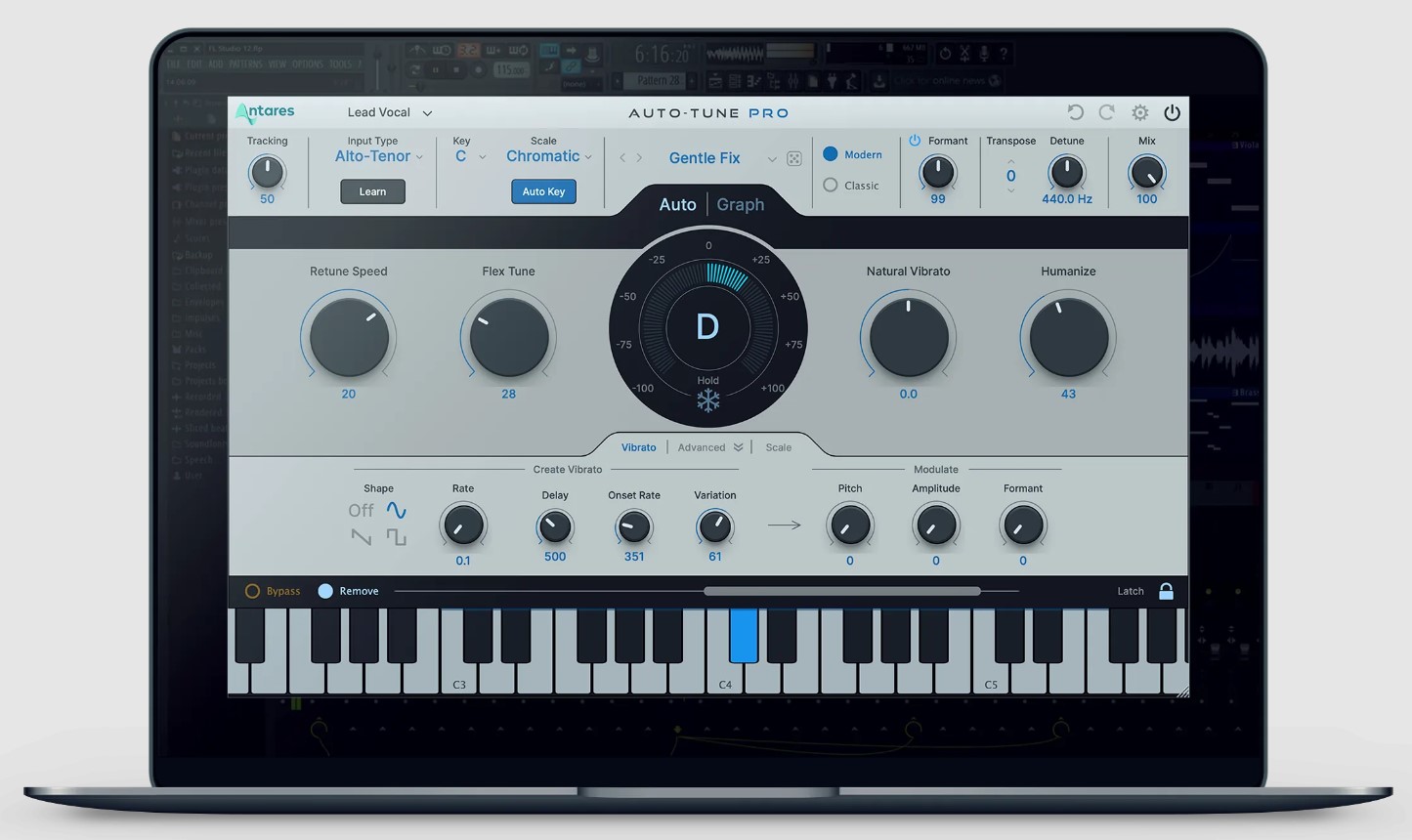Open Auto-Tune settings gear

1140,112
